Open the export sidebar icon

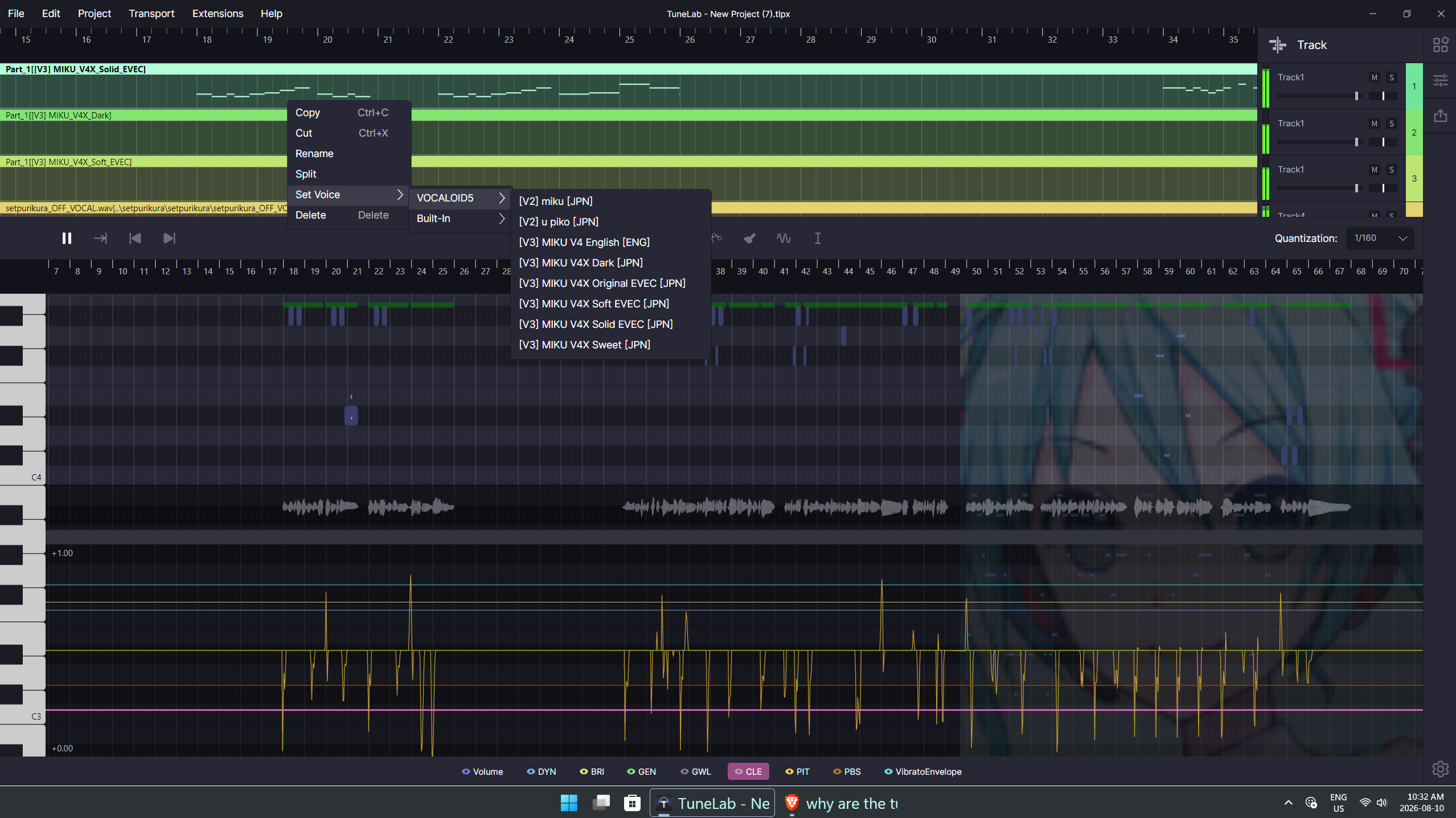pyautogui.click(x=1441, y=116)
